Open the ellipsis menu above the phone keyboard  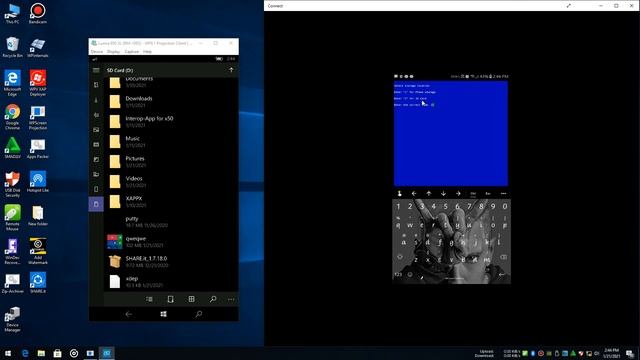pos(503,193)
